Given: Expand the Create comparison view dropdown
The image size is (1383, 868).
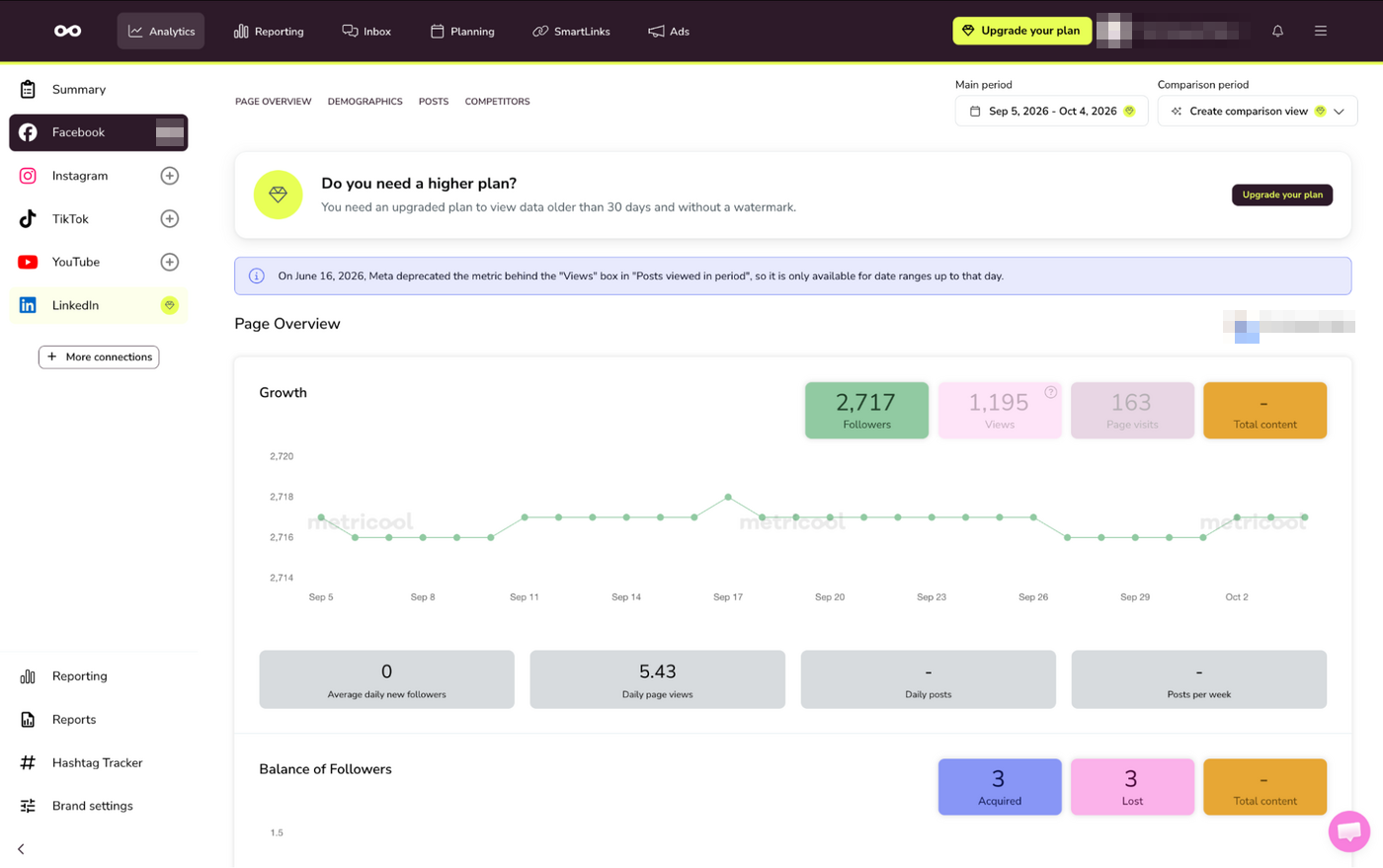Looking at the screenshot, I should (x=1258, y=111).
